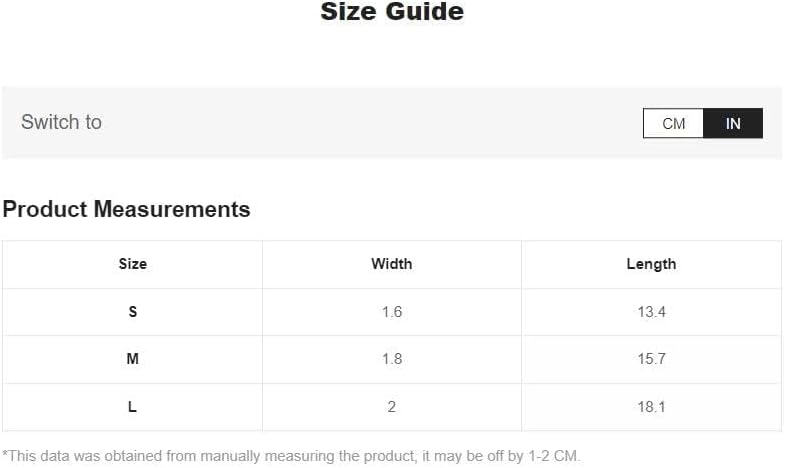Select the S size row label
Viewport: 786px width, 468px height.
coord(133,312)
